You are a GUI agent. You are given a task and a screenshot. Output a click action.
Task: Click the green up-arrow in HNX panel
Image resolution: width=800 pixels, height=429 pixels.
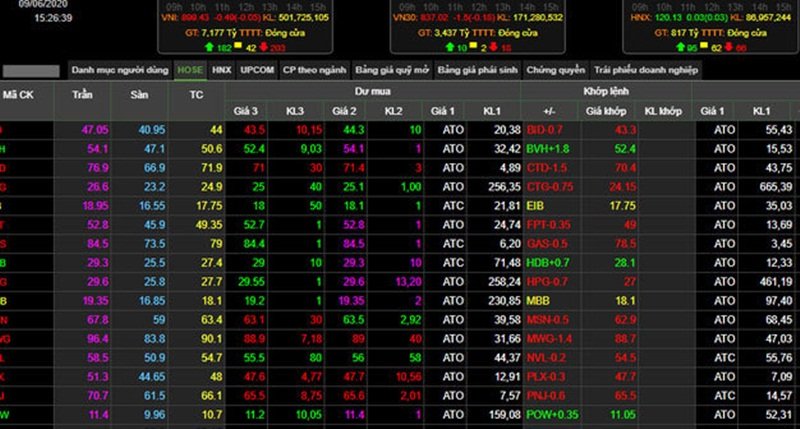click(x=680, y=47)
